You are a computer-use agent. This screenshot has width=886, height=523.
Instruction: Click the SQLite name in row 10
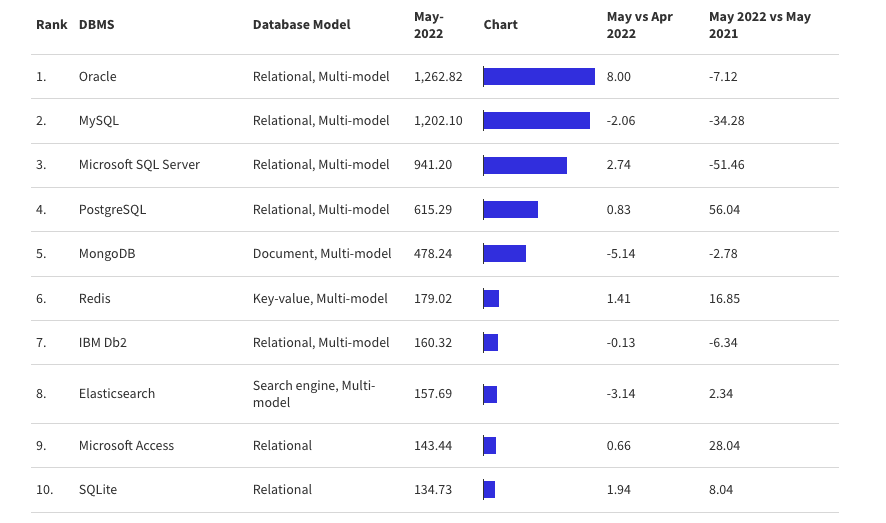(x=98, y=490)
